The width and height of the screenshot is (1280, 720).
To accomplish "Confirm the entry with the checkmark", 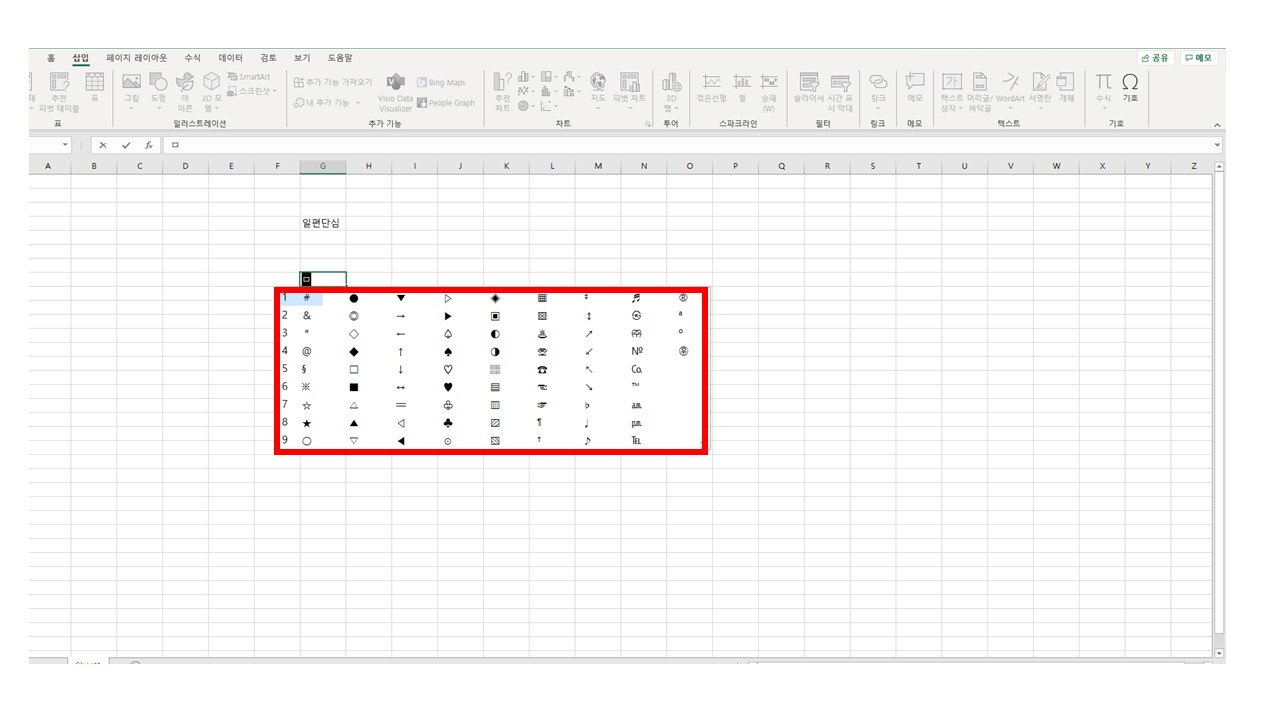I will click(126, 146).
